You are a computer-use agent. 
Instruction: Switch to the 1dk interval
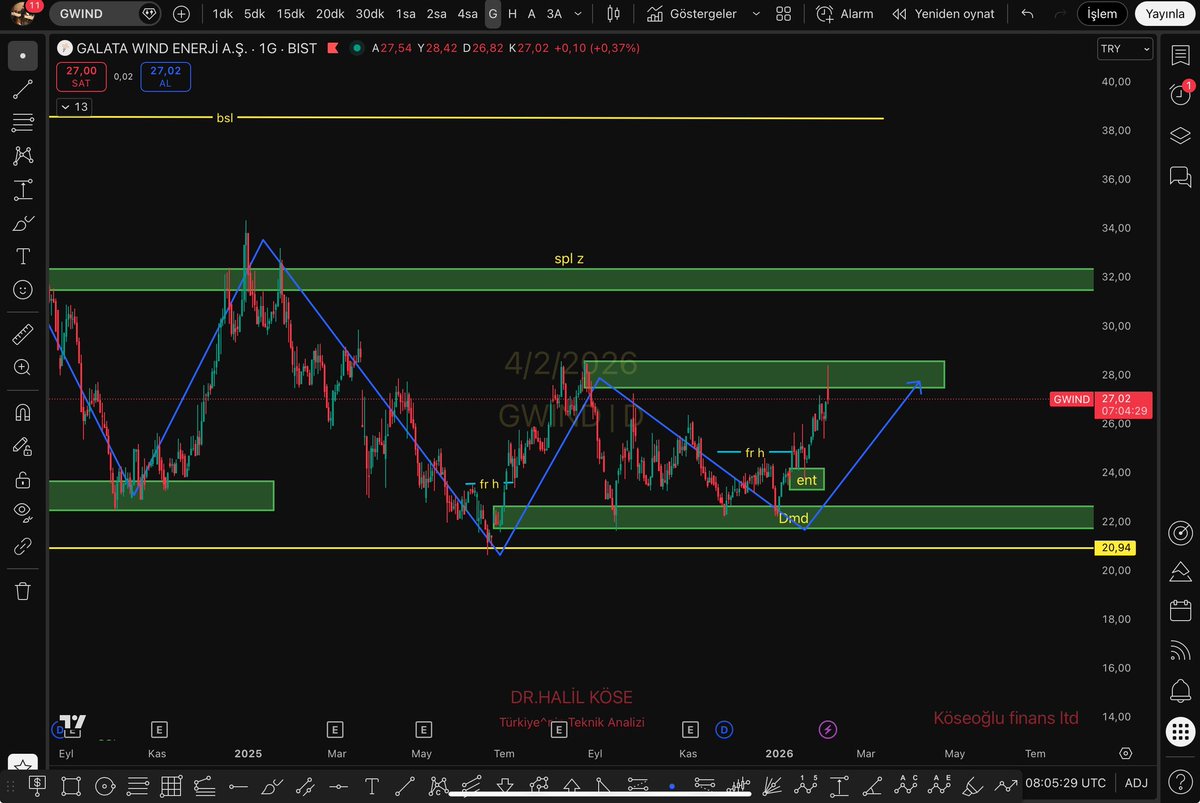(222, 14)
